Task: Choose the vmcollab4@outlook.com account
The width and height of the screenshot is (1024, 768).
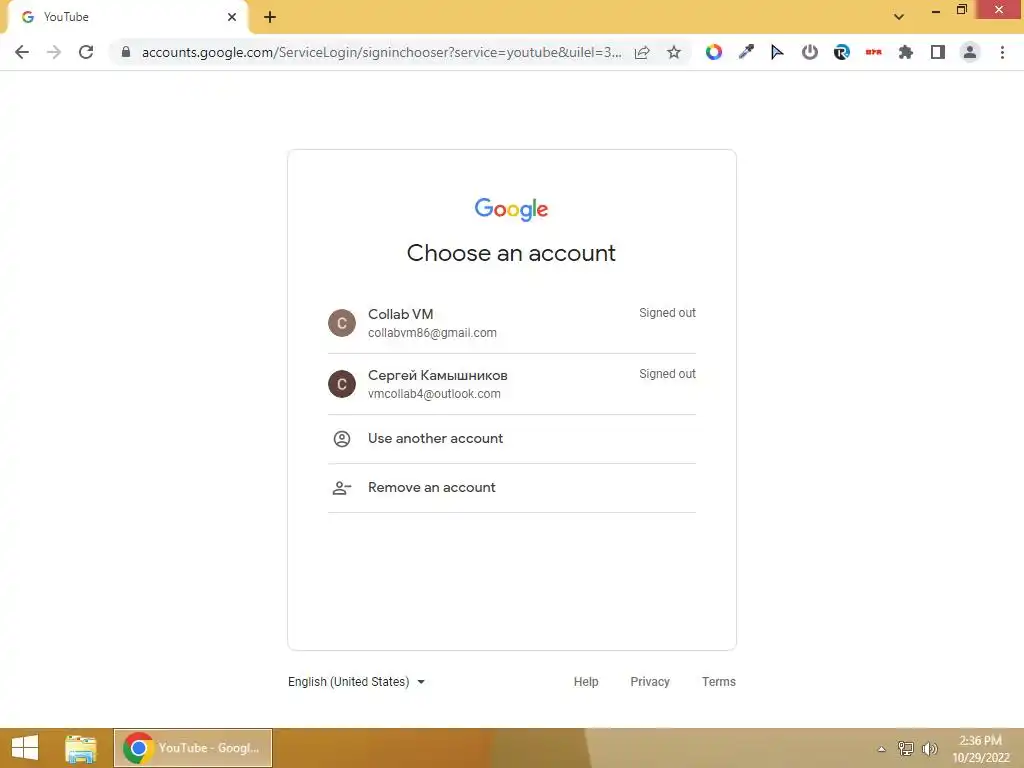Action: click(511, 384)
